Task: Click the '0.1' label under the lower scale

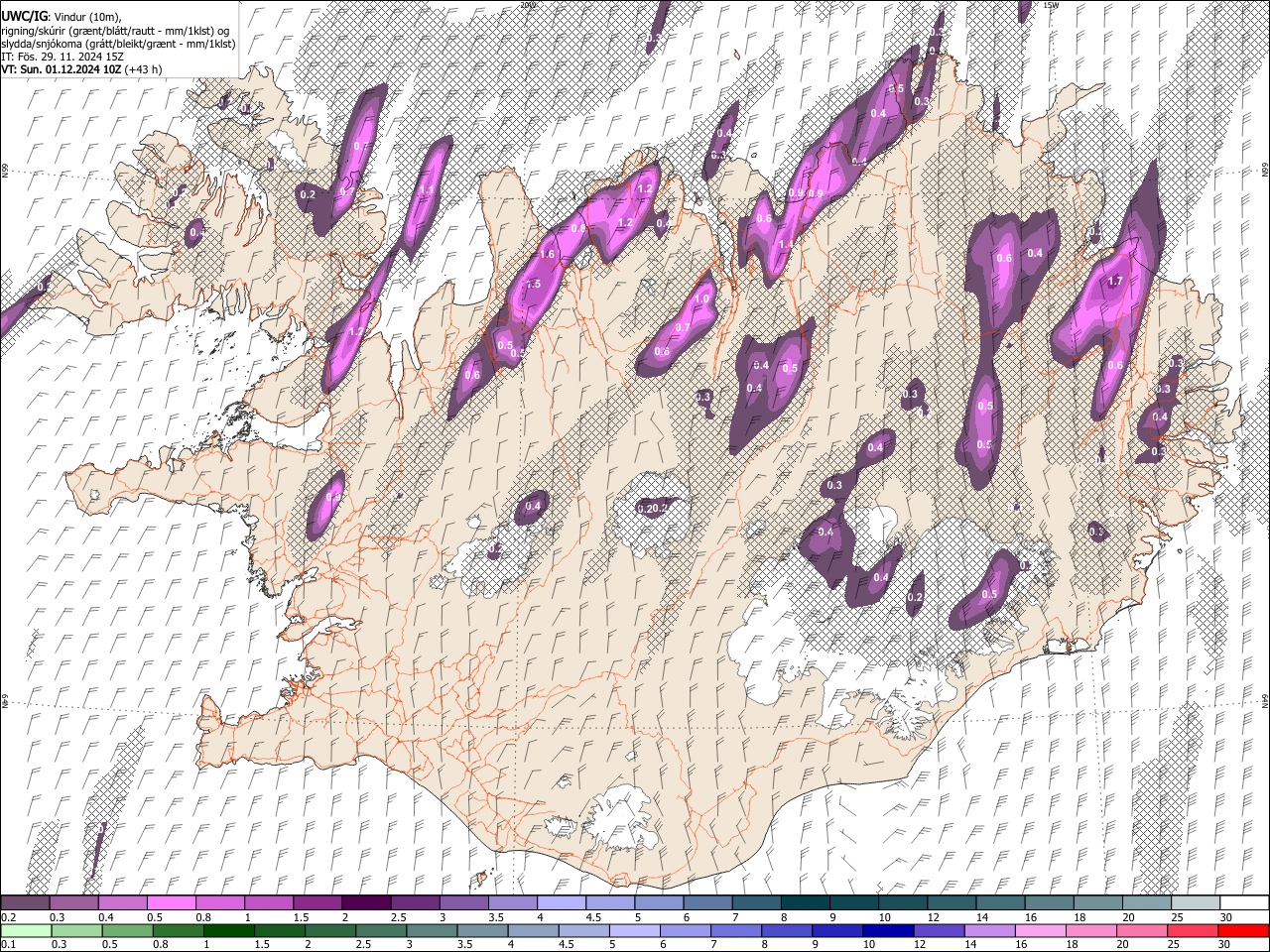Action: [x=8, y=945]
